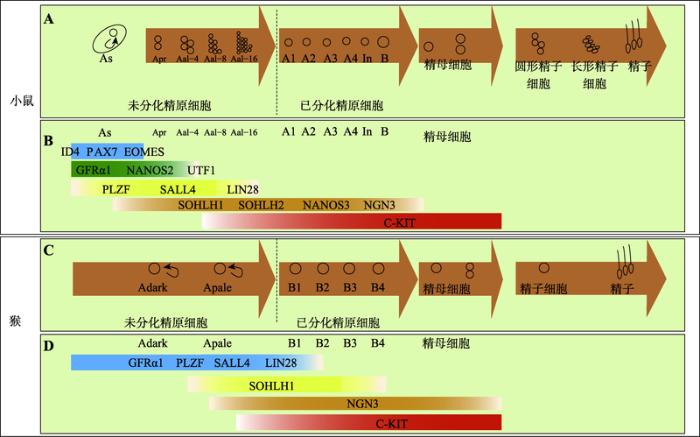Screen dimensions: 700x437
Task: Click the Adark cell with self-renewal arrow
Action: tap(163, 269)
